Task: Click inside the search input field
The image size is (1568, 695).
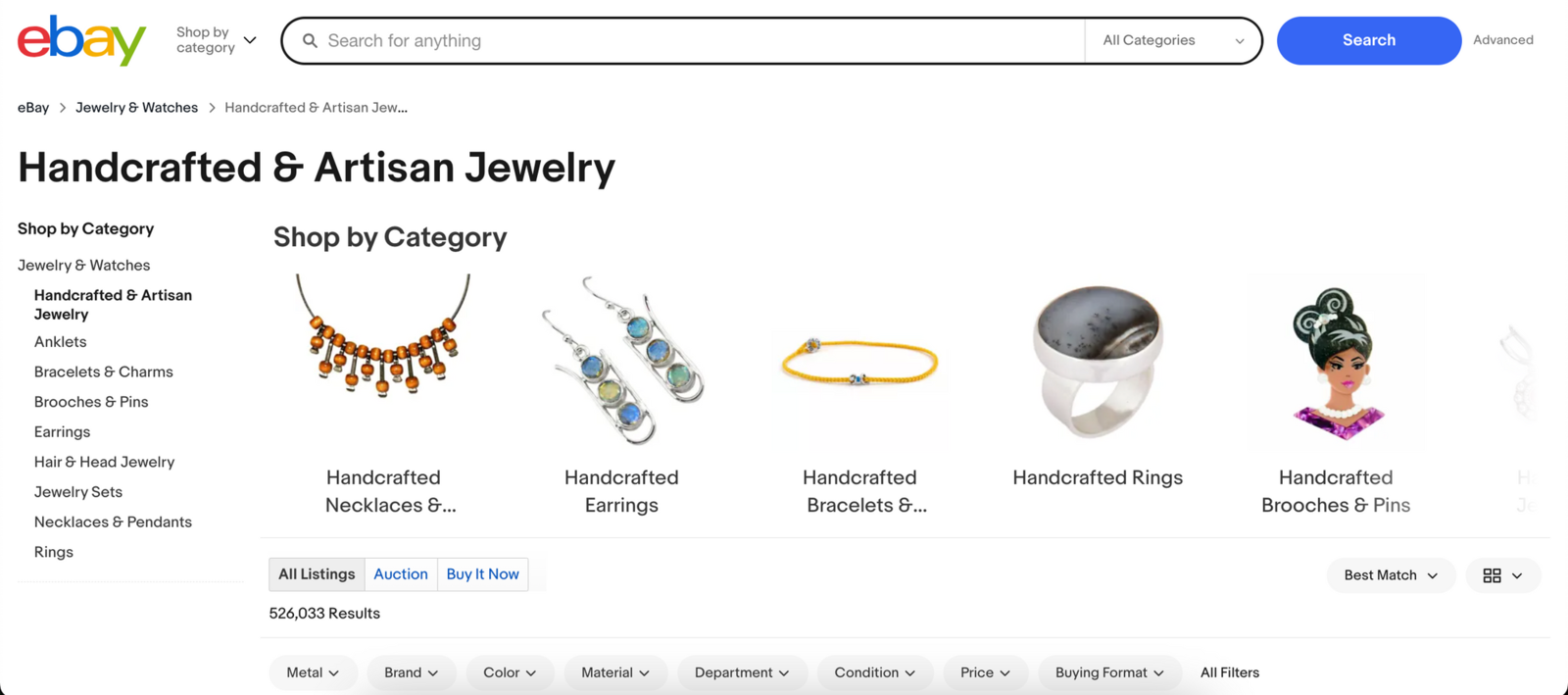Action: click(x=686, y=40)
